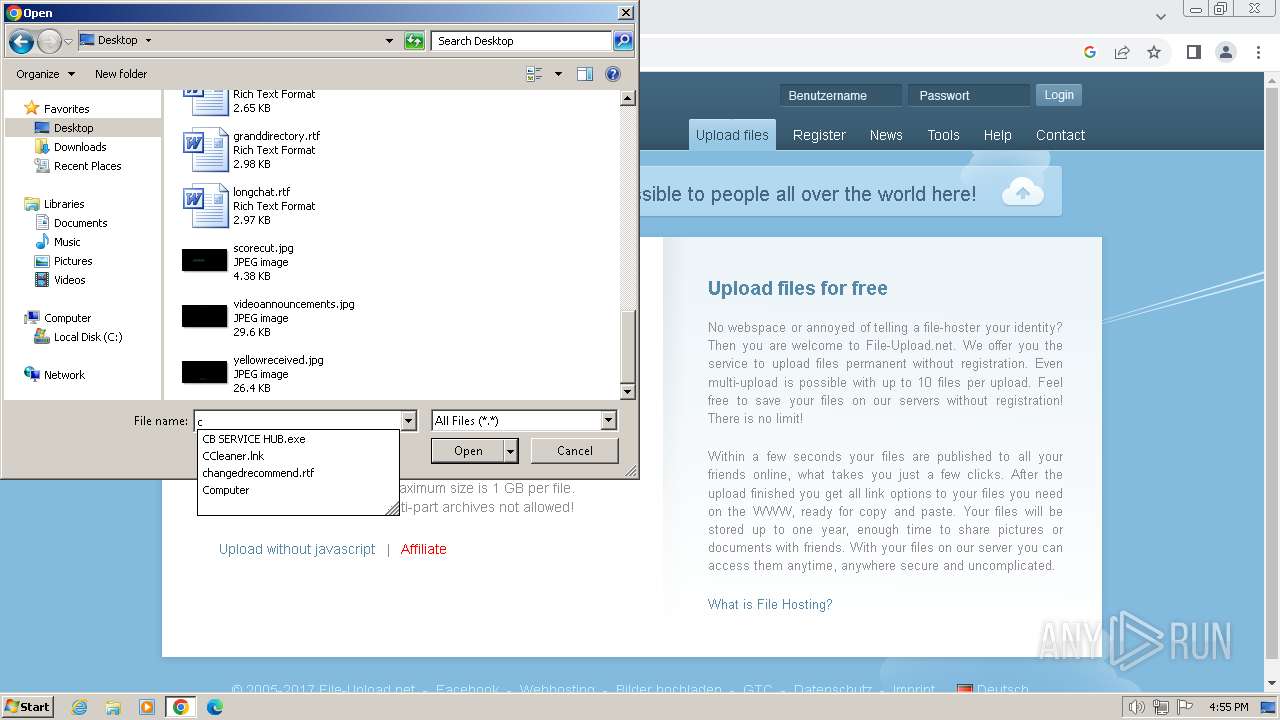Image resolution: width=1280 pixels, height=720 pixels.
Task: Click Upload without javascript link
Action: coord(297,549)
